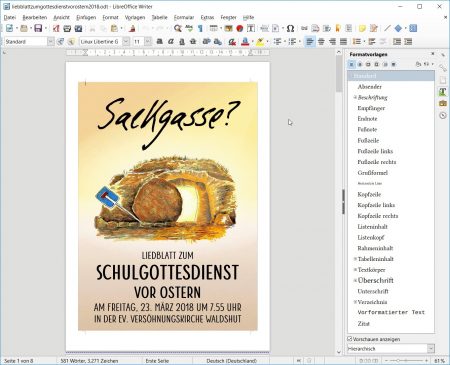Viewport: 450px width, 365px height.
Task: Insert bookmark icon in toolbar
Action: coord(338,28)
